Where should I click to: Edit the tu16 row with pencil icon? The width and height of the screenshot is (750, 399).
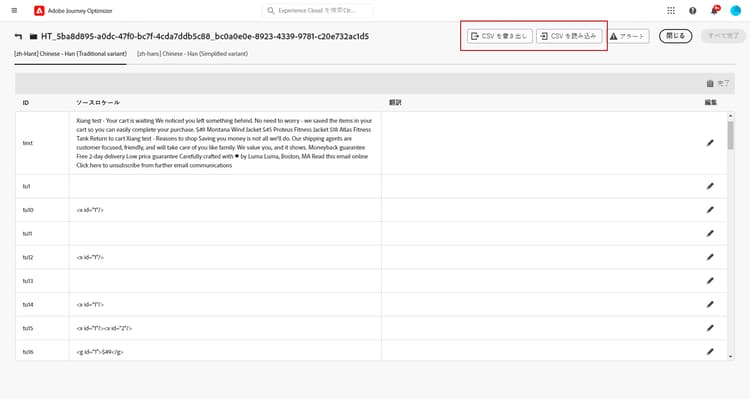(710, 352)
